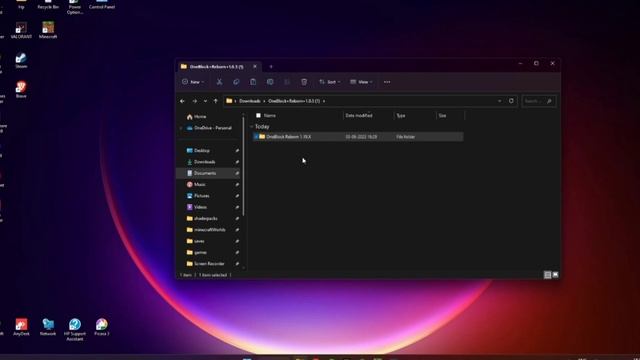Click the Copy icon in File Explorer toolbar
The width and height of the screenshot is (640, 360).
pos(236,82)
